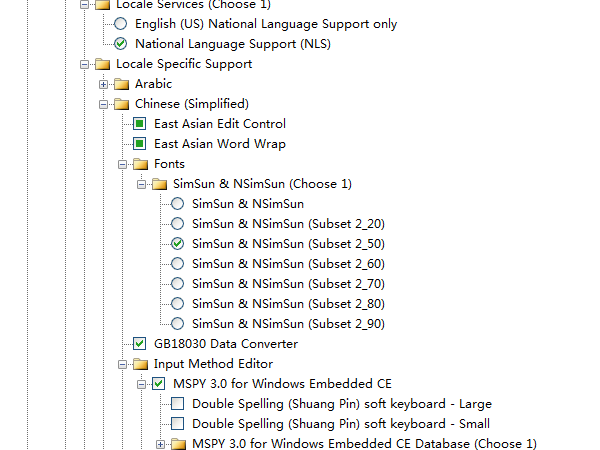Toggle the East Asian Edit Control green box
This screenshot has width=600, height=450.
140,124
